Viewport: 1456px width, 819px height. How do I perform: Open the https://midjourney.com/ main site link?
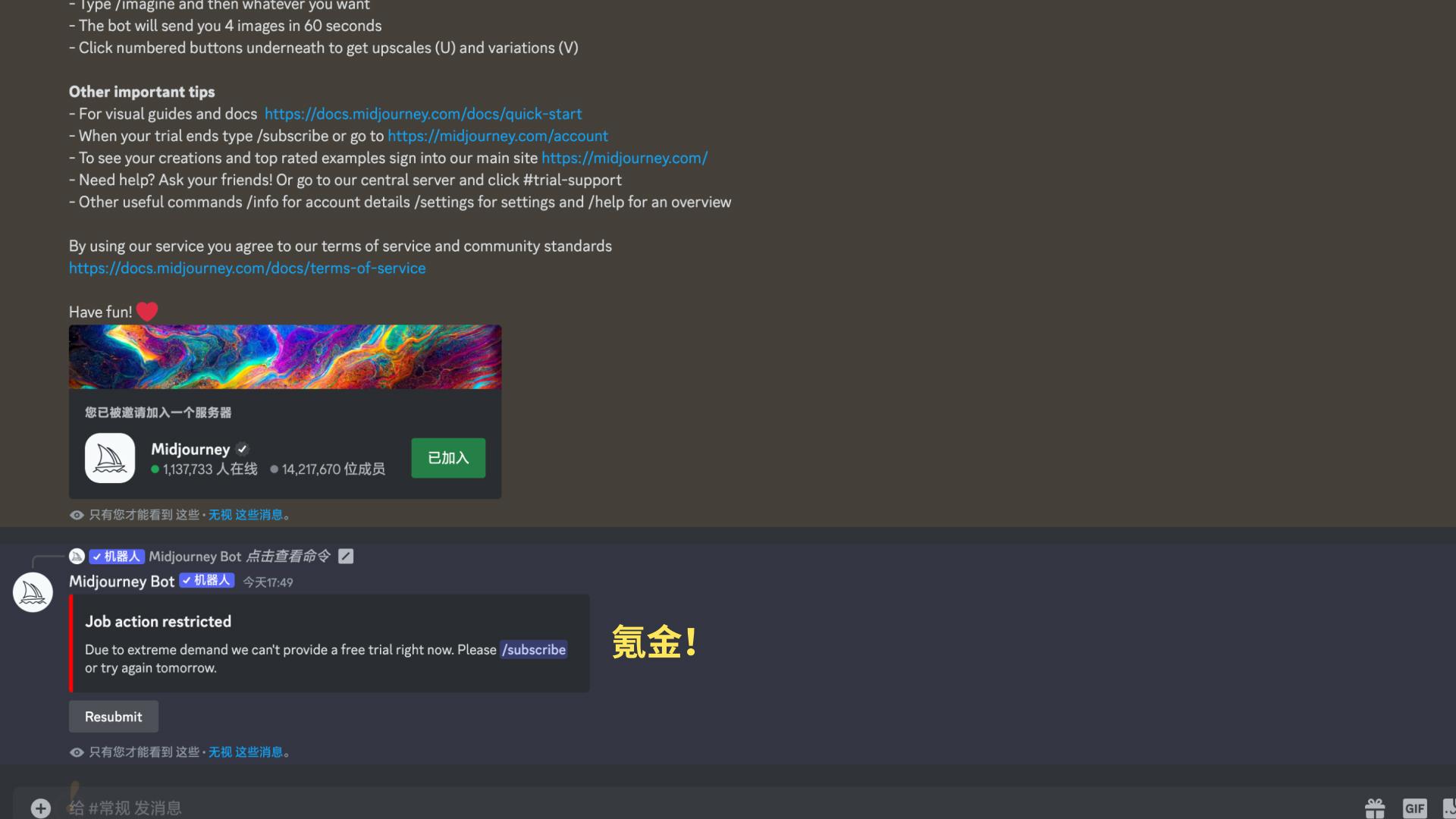coord(624,158)
